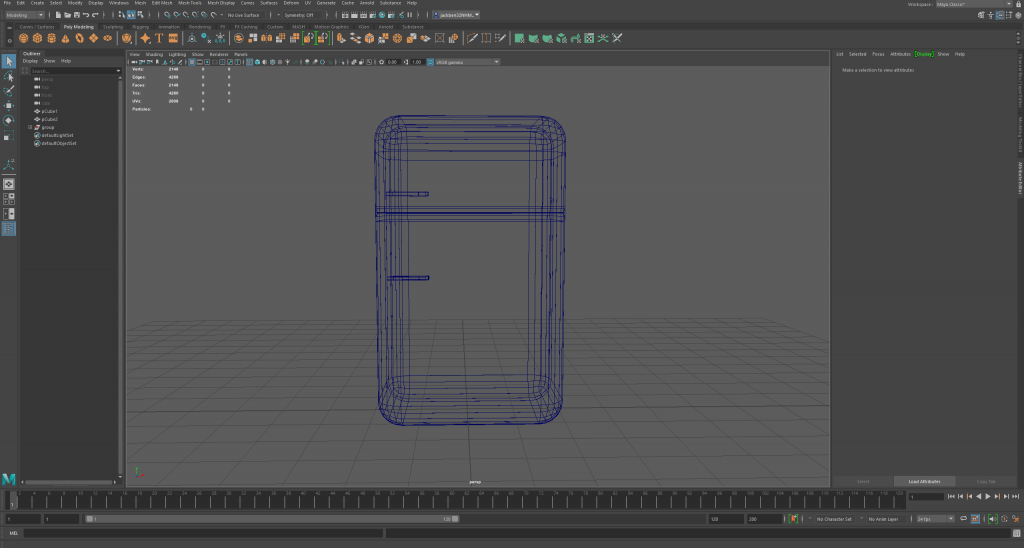Create polygon text with the T icon
This screenshot has height=548, width=1024.
[159, 38]
